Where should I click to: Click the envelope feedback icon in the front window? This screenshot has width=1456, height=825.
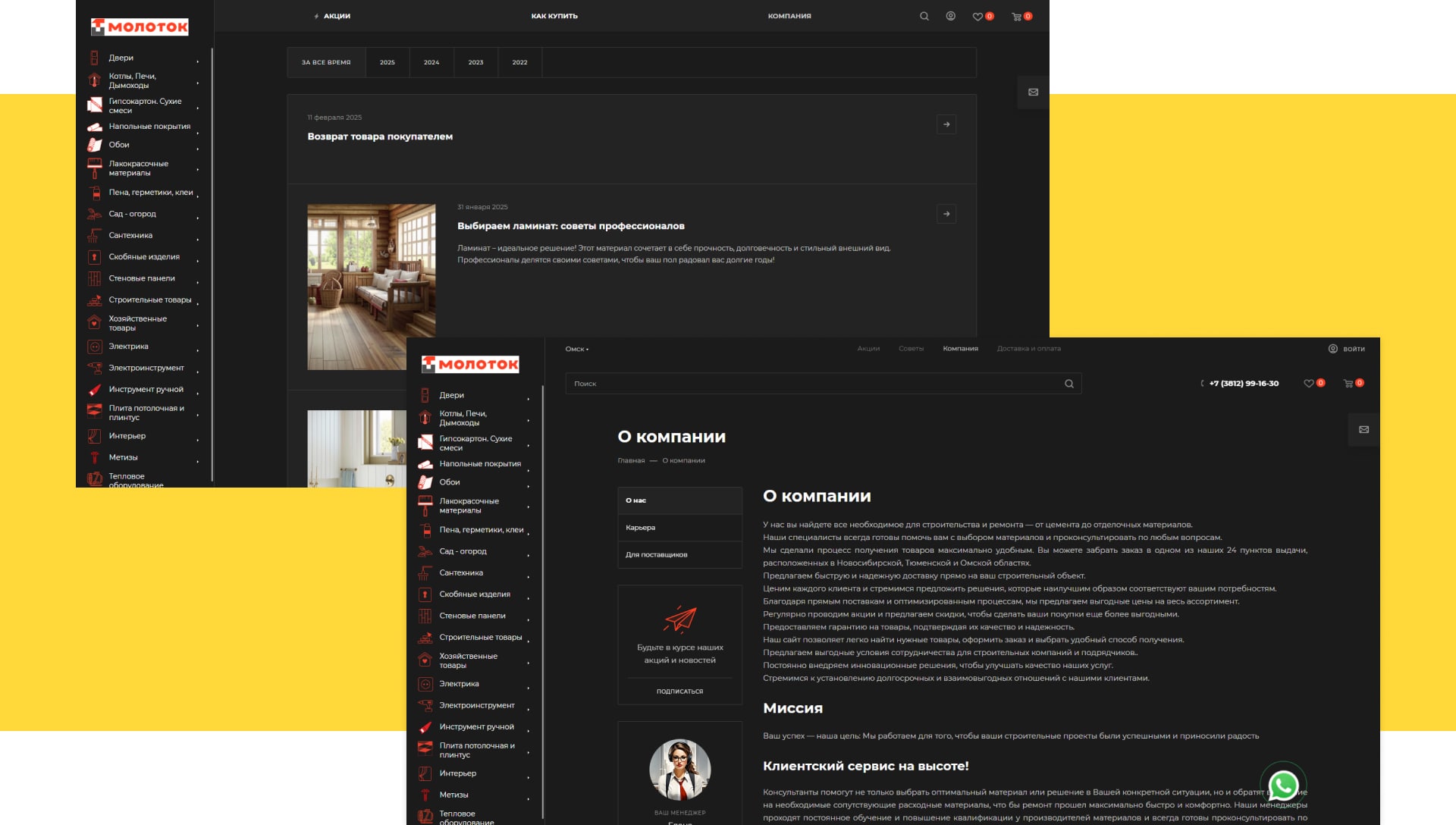coord(1363,429)
